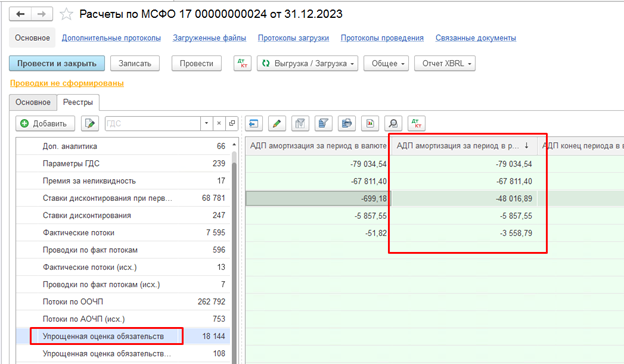Select Потоки по АОЧП (исх.) row
The width and height of the screenshot is (624, 364).
tap(123, 319)
